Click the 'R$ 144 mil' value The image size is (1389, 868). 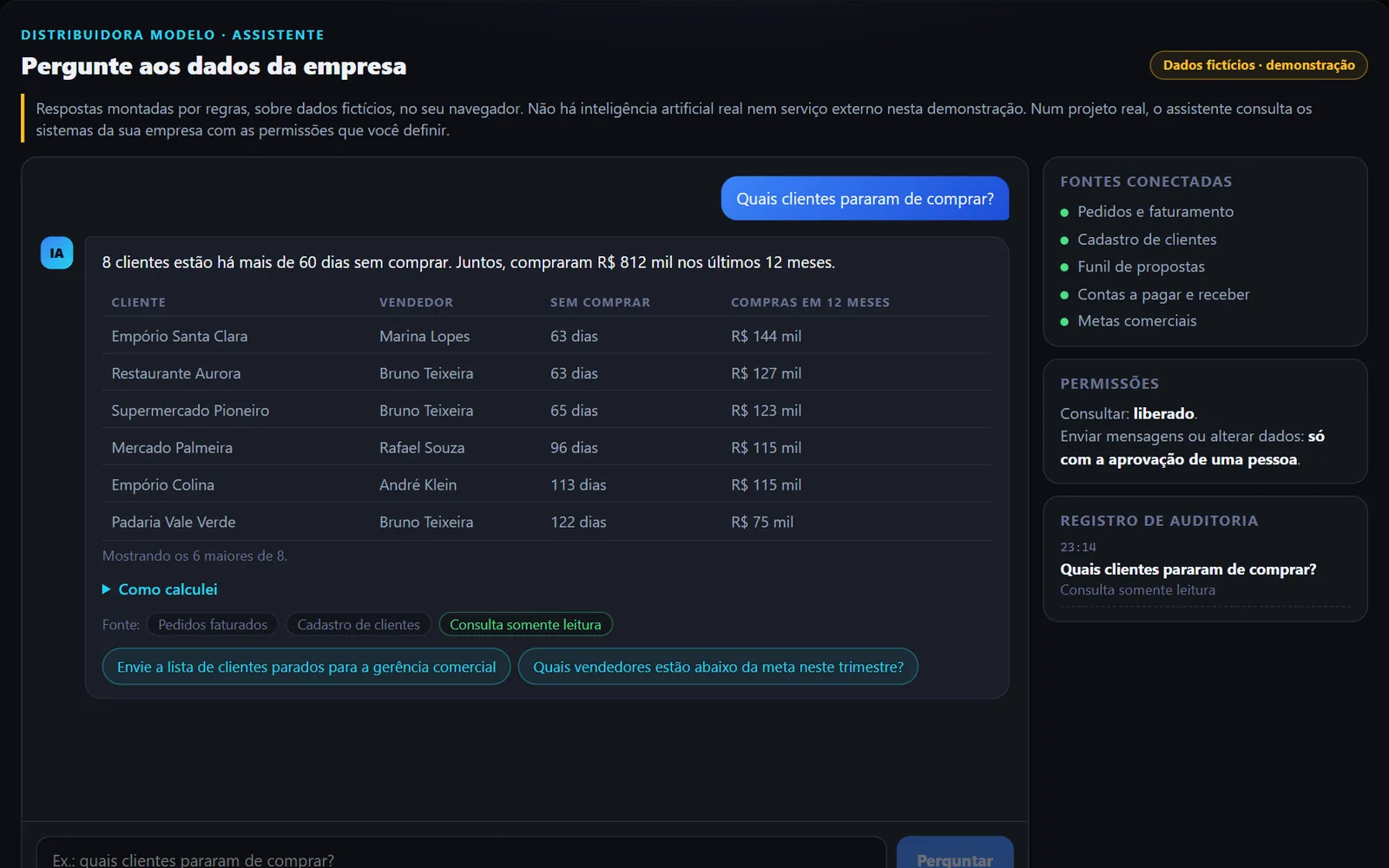[x=766, y=336]
